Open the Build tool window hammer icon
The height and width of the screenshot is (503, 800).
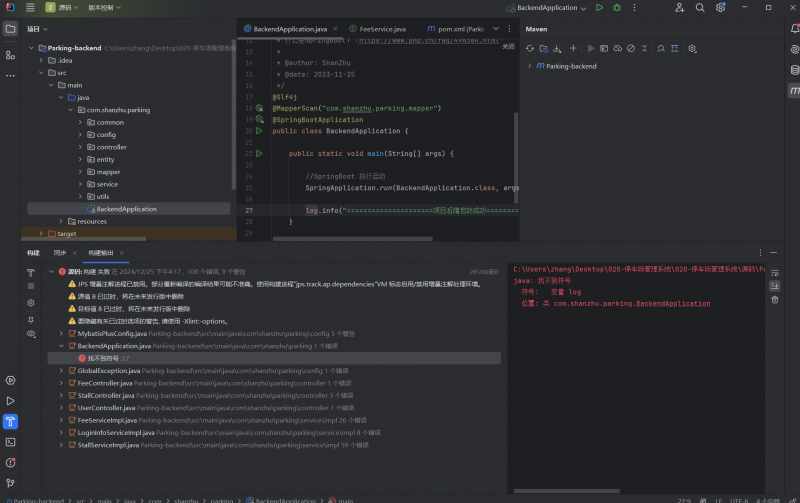[x=10, y=421]
